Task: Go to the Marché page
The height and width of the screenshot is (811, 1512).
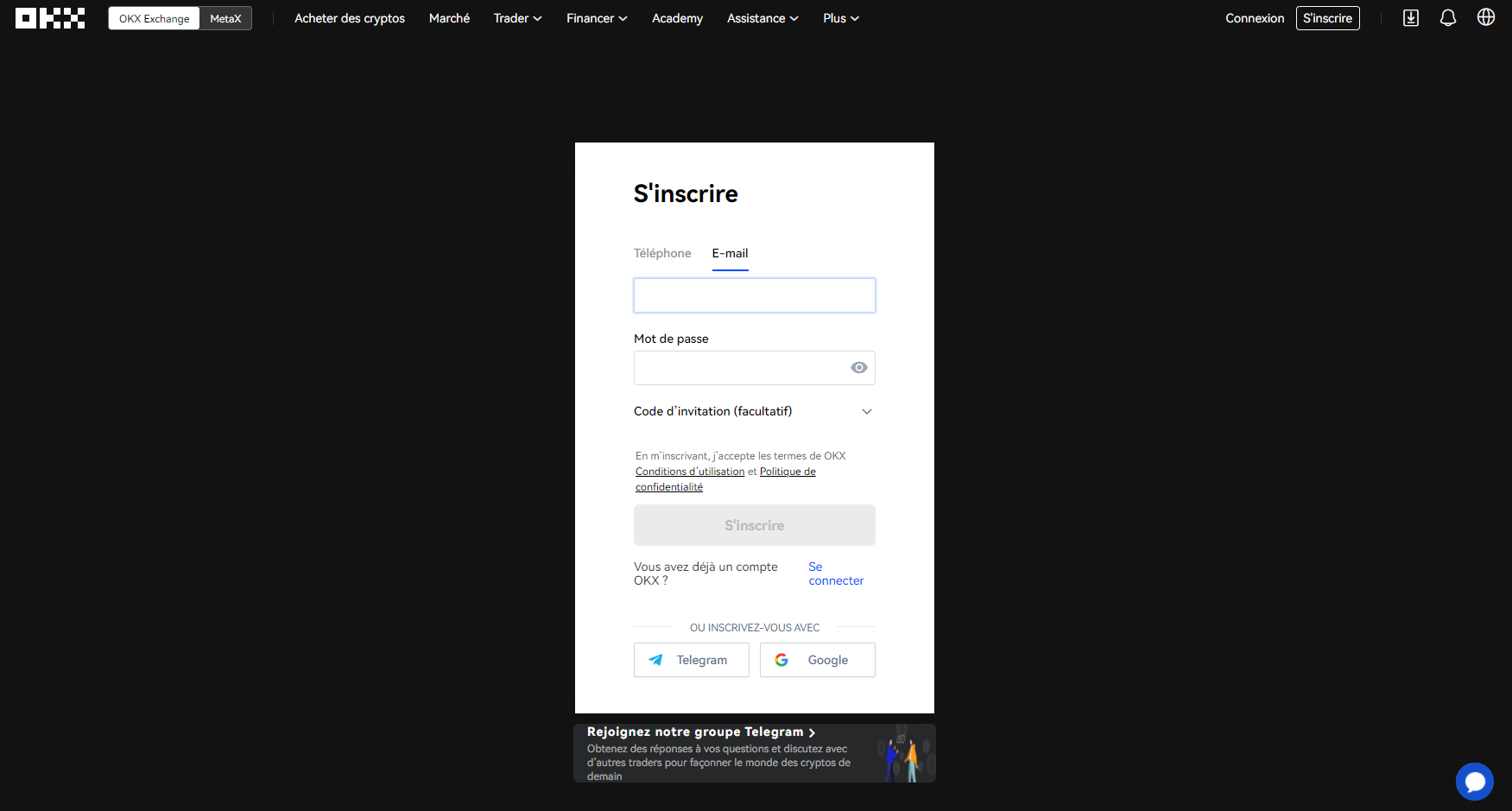Action: pyautogui.click(x=449, y=18)
